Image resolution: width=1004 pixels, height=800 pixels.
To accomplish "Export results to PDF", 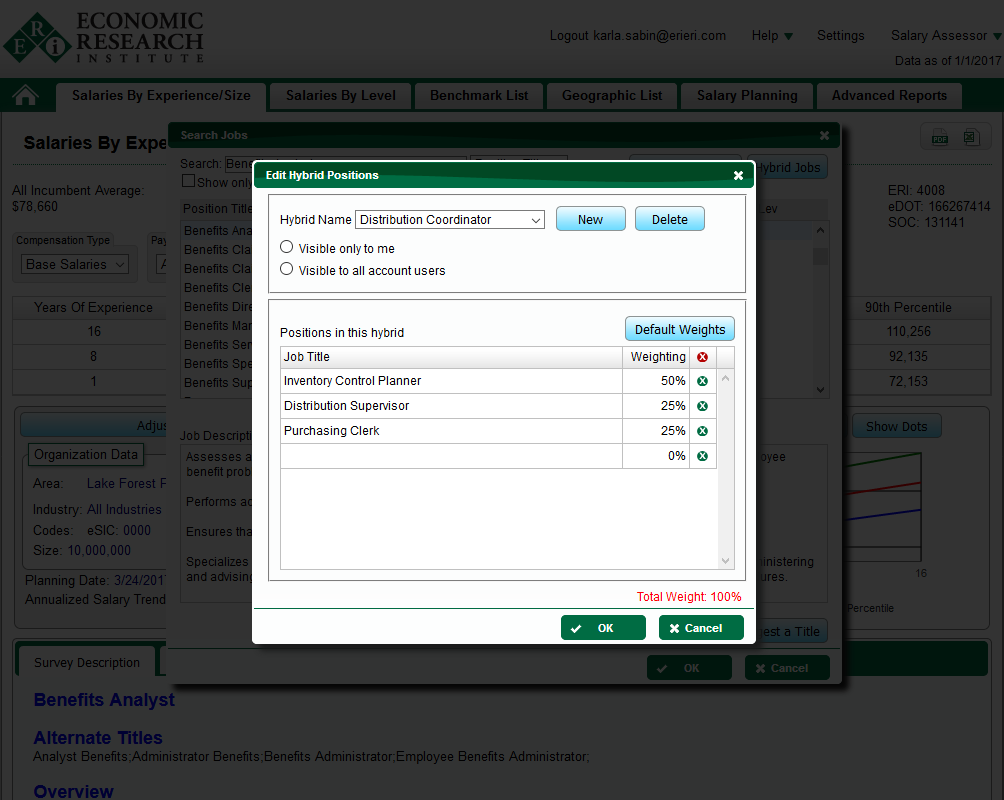I will [938, 135].
